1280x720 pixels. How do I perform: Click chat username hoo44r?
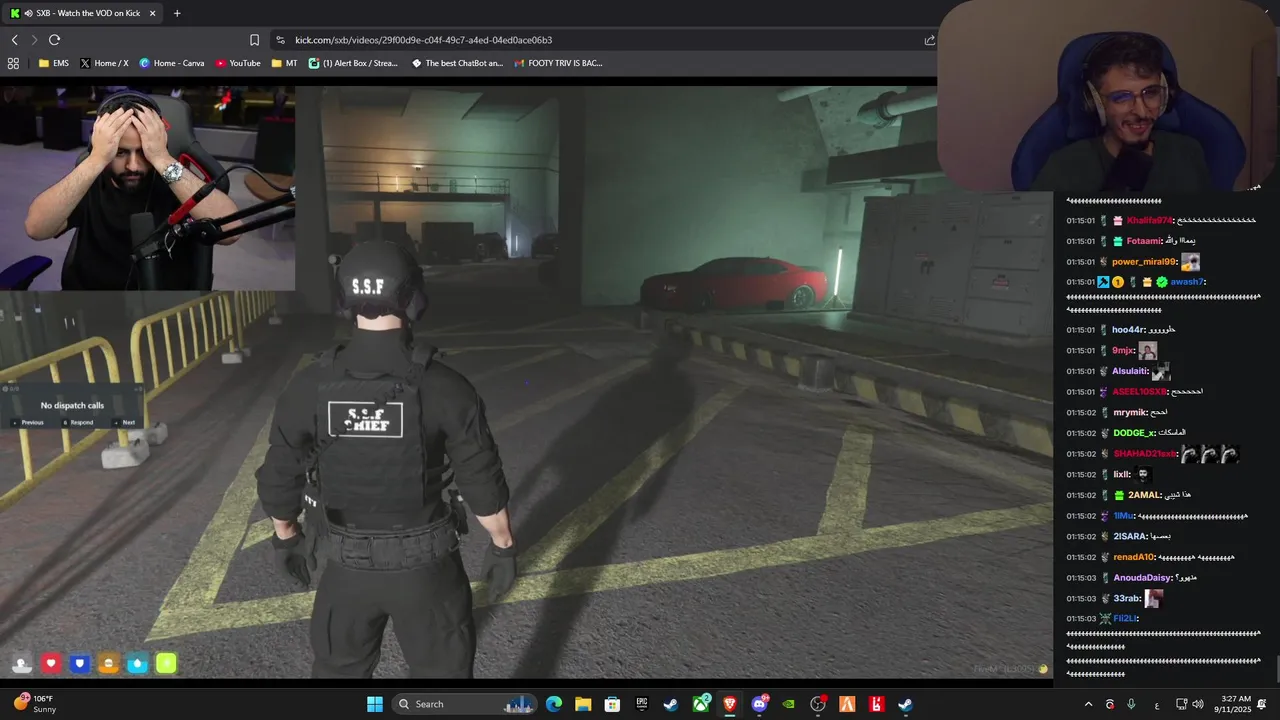(1127, 330)
